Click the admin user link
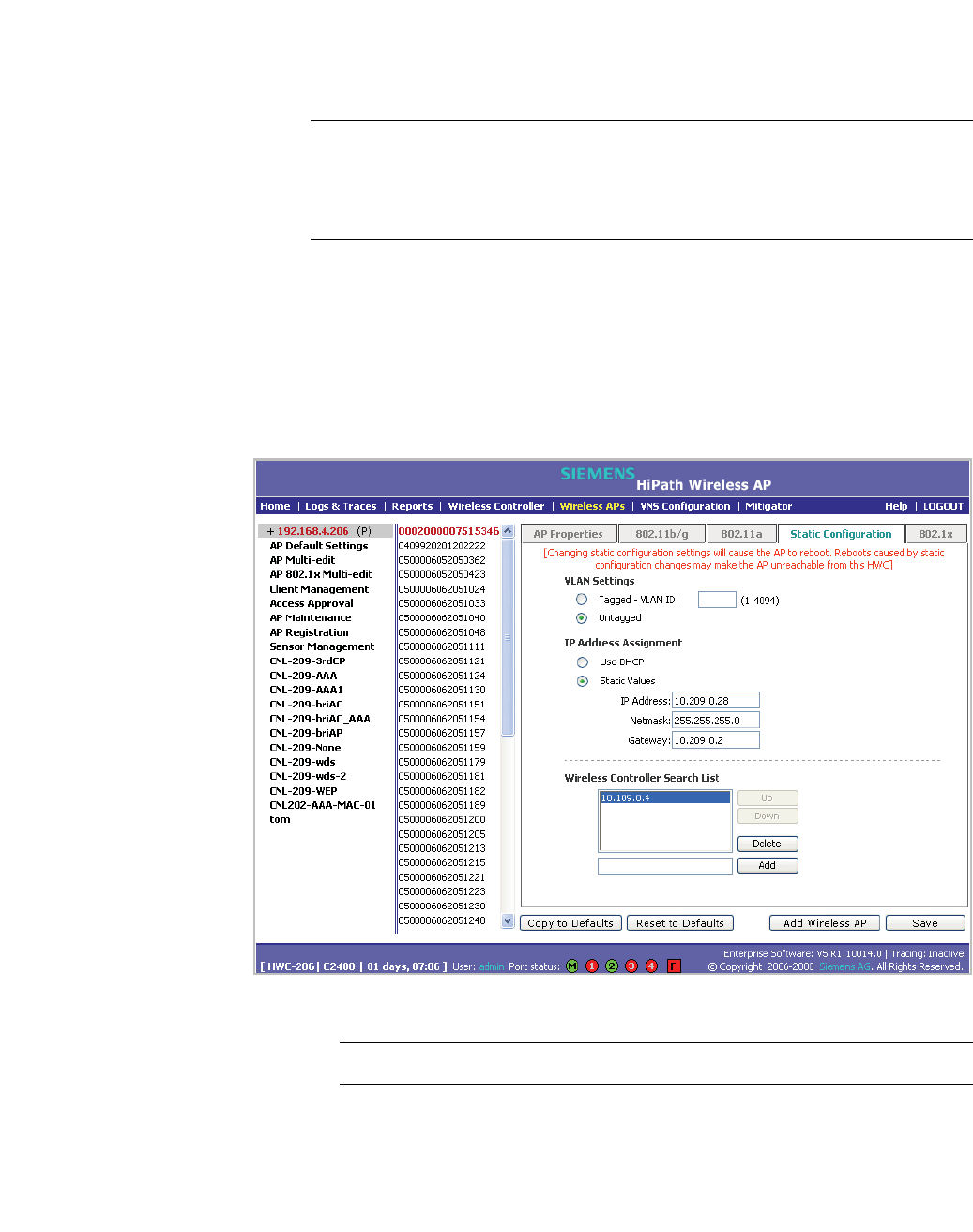This screenshot has height=1232, width=973. (492, 966)
